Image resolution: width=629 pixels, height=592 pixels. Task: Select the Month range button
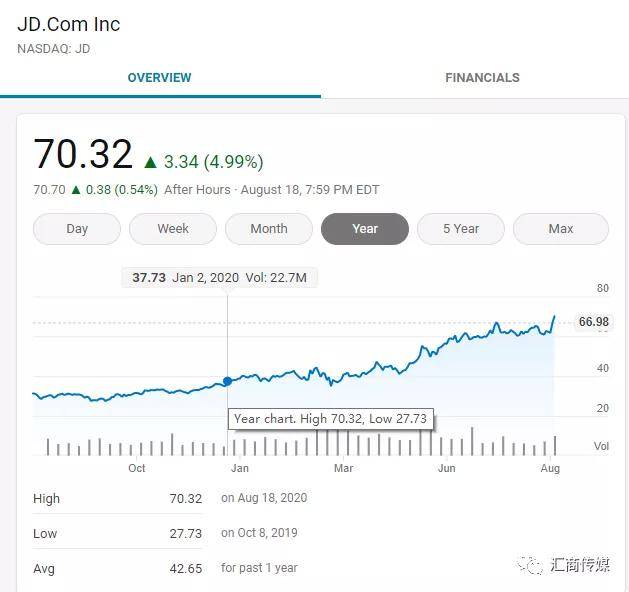pos(269,229)
